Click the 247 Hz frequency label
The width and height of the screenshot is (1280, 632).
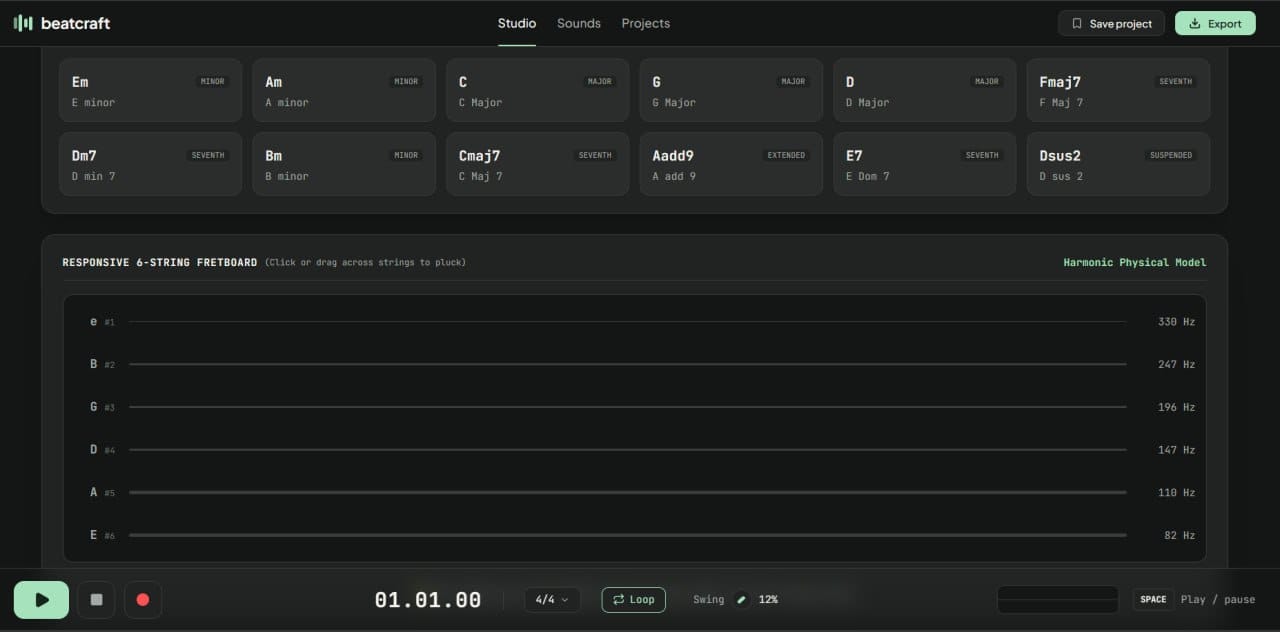click(x=1176, y=364)
